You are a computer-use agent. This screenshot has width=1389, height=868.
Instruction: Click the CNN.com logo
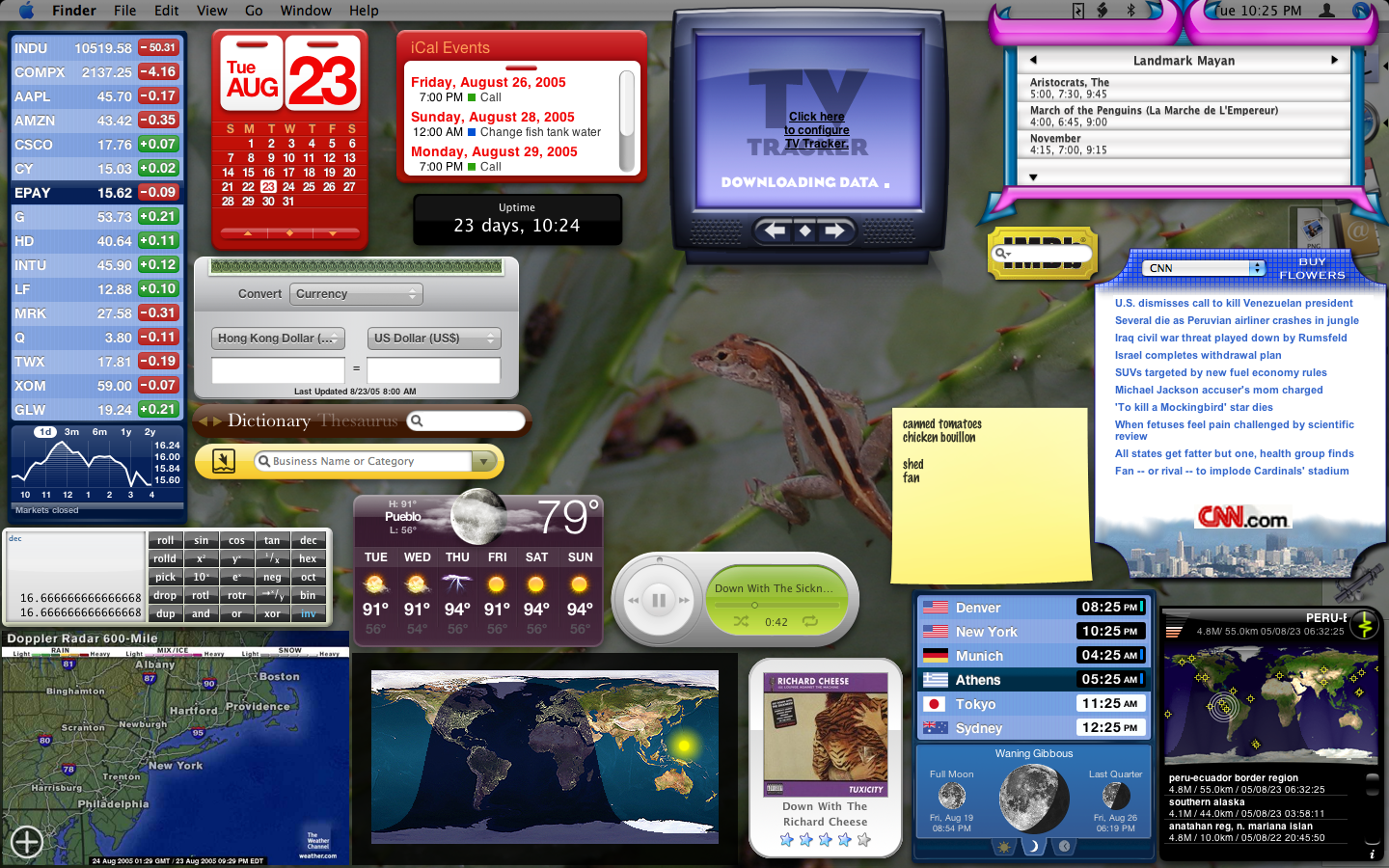1242,518
